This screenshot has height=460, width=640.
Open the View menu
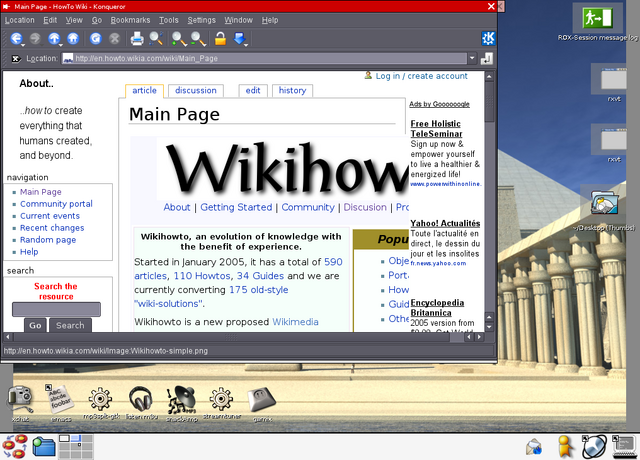(x=74, y=20)
